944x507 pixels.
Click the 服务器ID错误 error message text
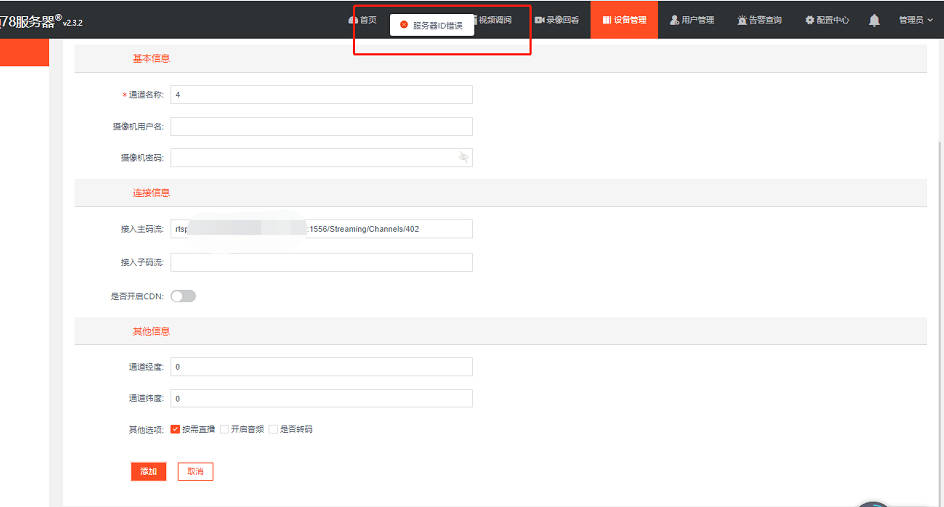[438, 25]
